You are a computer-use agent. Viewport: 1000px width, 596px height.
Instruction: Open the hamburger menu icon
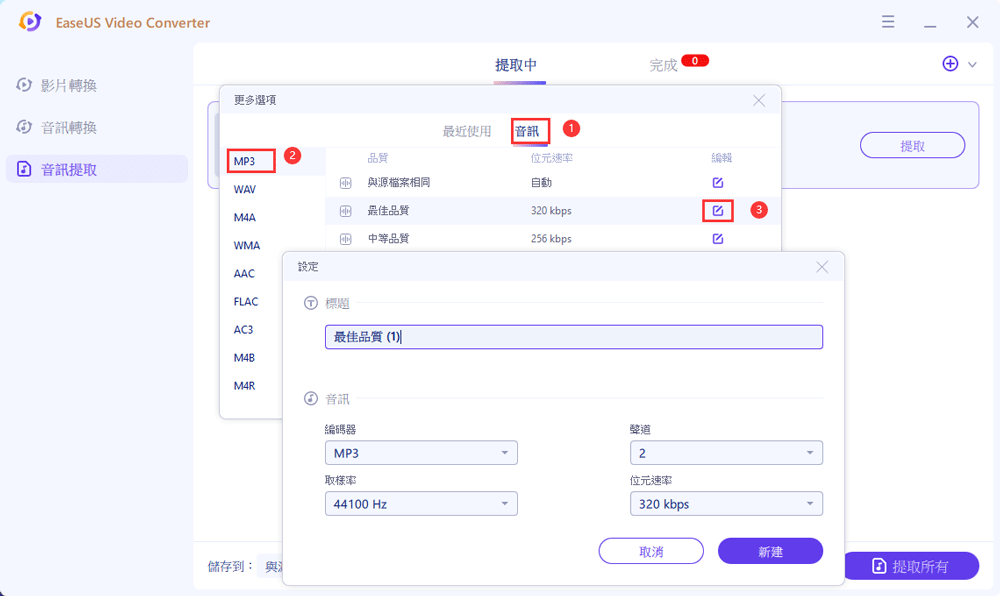tap(887, 22)
